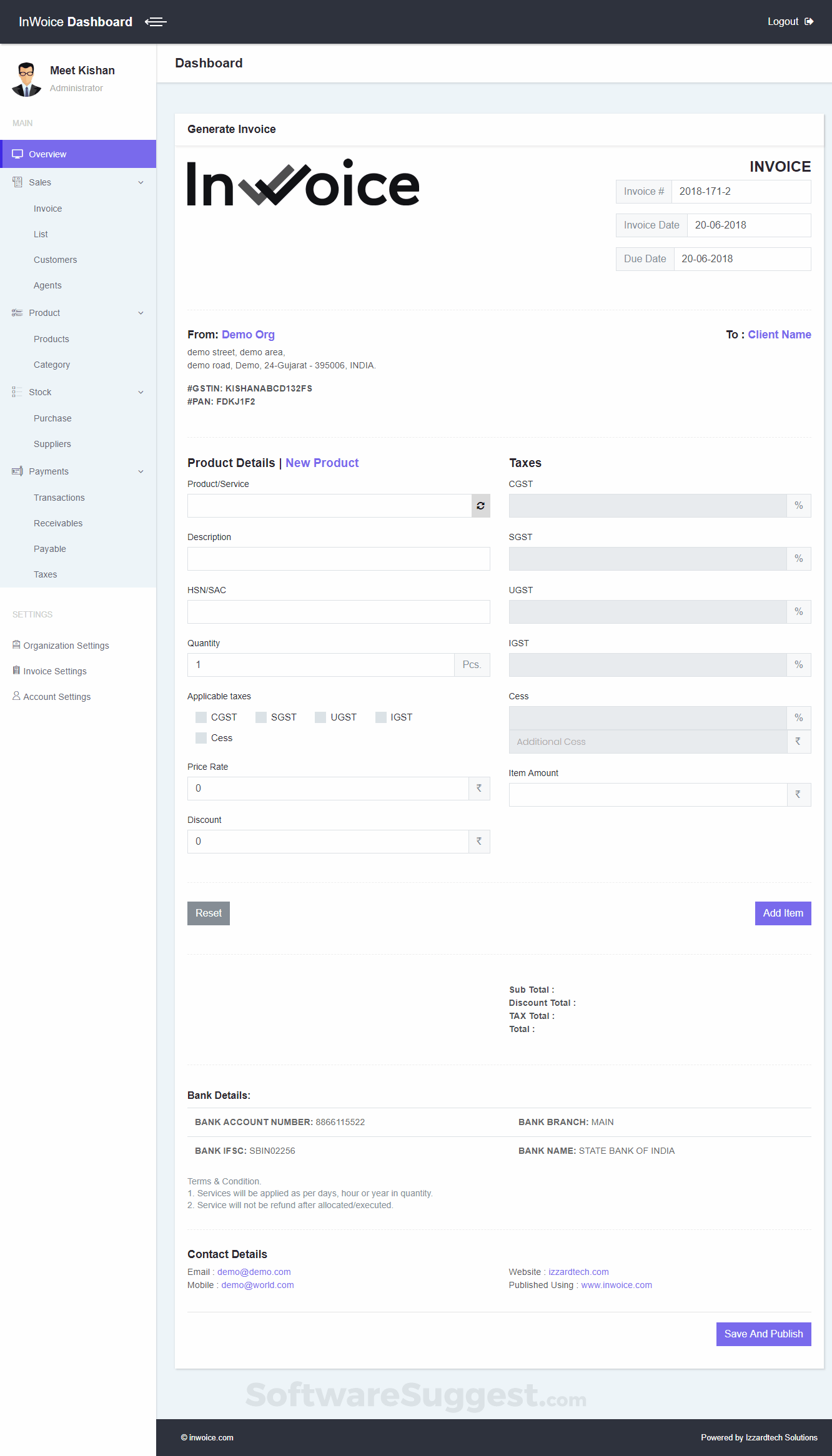This screenshot has height=1456, width=832.
Task: Click the Payments icon in sidebar
Action: tap(17, 471)
